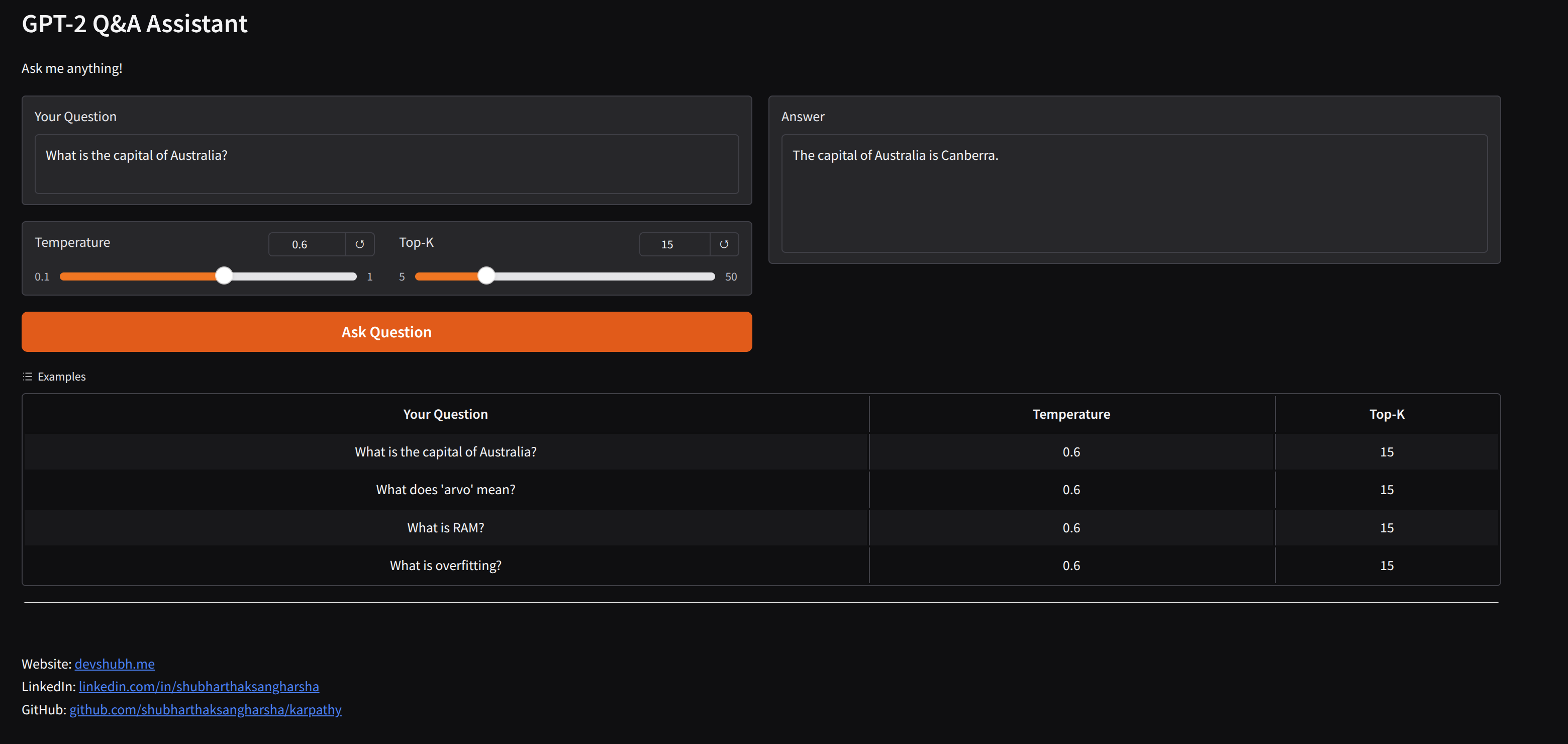
Task: Select example 'What is the capital of Australia?'
Action: pyautogui.click(x=446, y=452)
